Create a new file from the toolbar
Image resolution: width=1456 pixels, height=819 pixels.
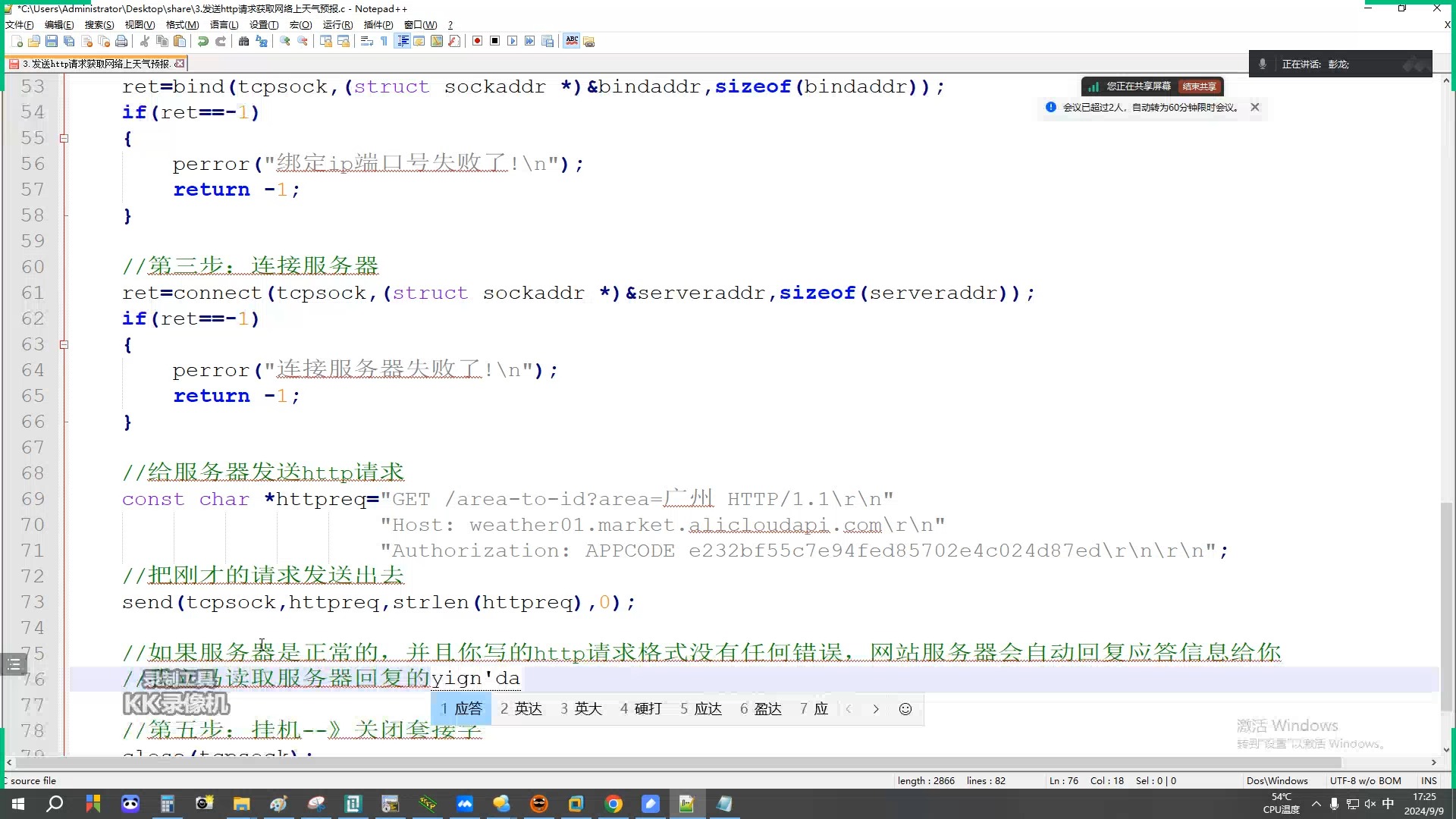(x=17, y=41)
